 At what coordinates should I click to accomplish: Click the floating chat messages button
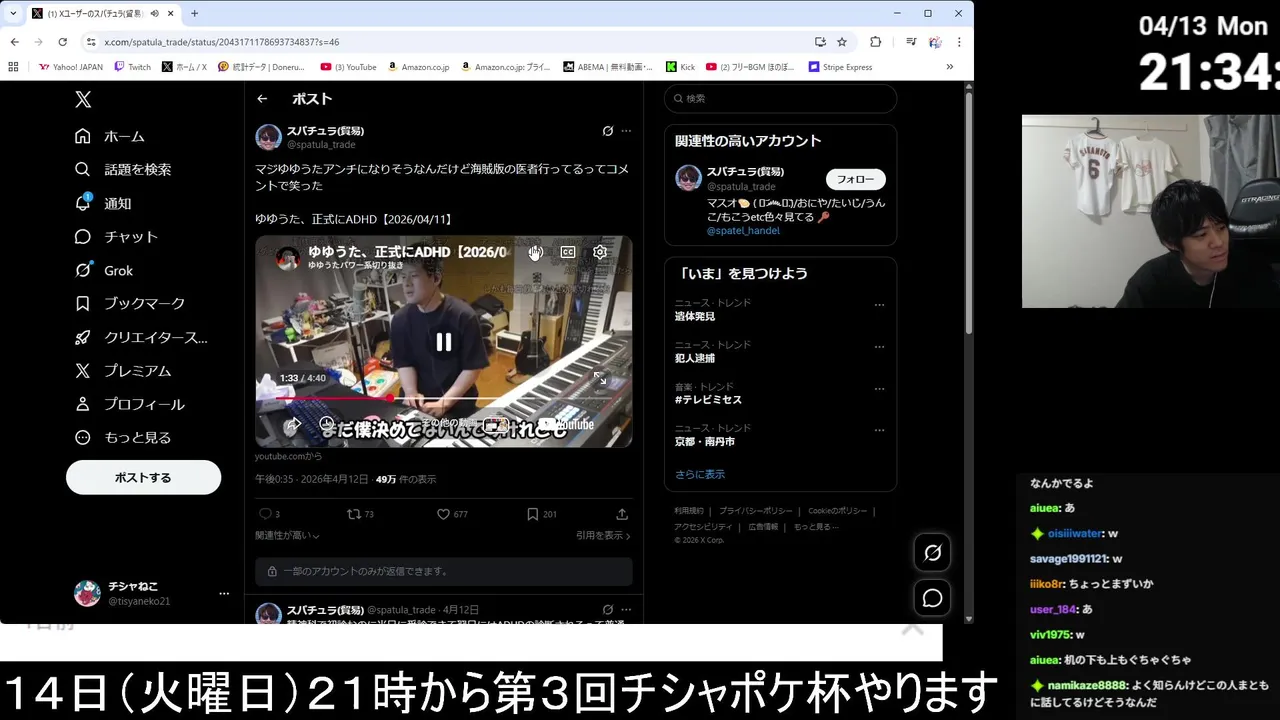932,598
